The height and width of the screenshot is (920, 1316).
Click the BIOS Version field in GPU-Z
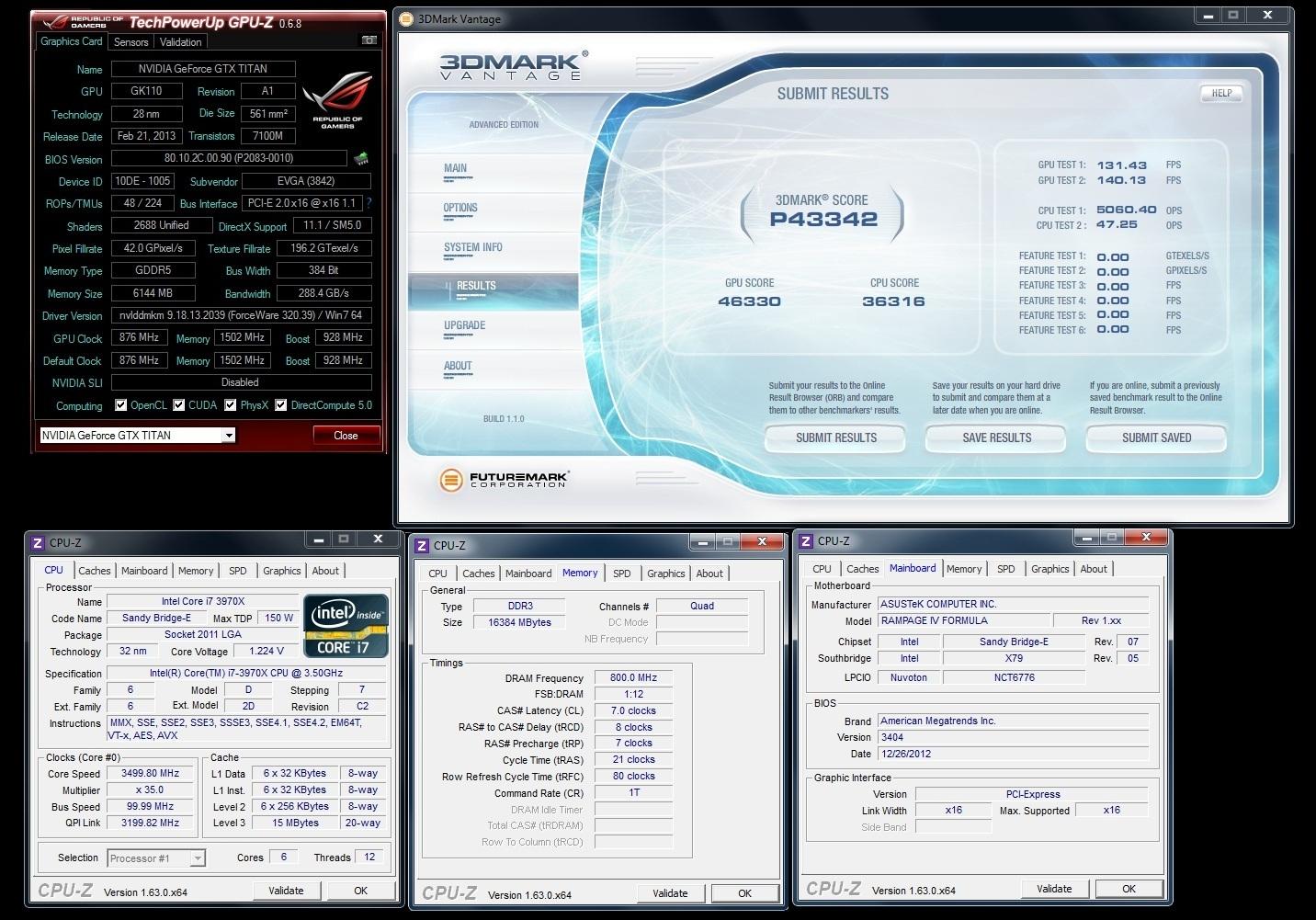coord(229,158)
